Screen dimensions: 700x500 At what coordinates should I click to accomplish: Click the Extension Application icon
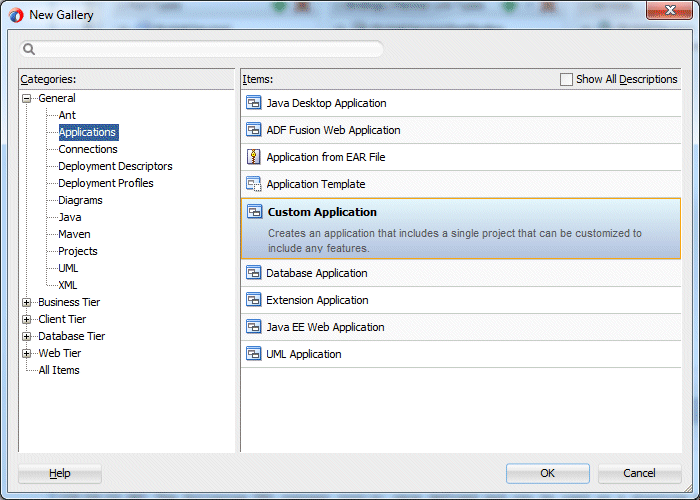tap(254, 300)
